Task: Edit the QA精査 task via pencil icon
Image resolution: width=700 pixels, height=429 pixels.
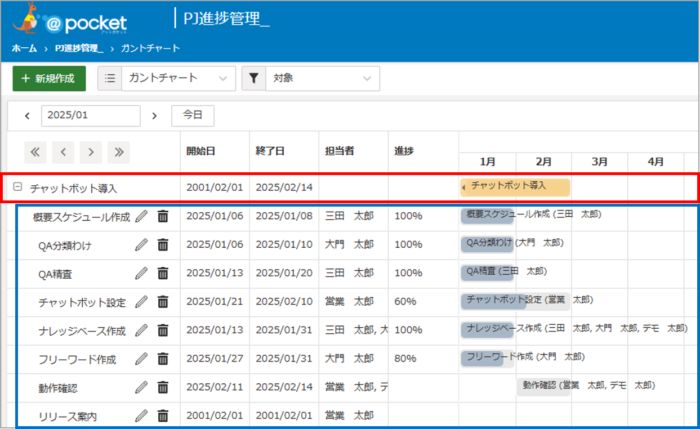Action: 142,273
